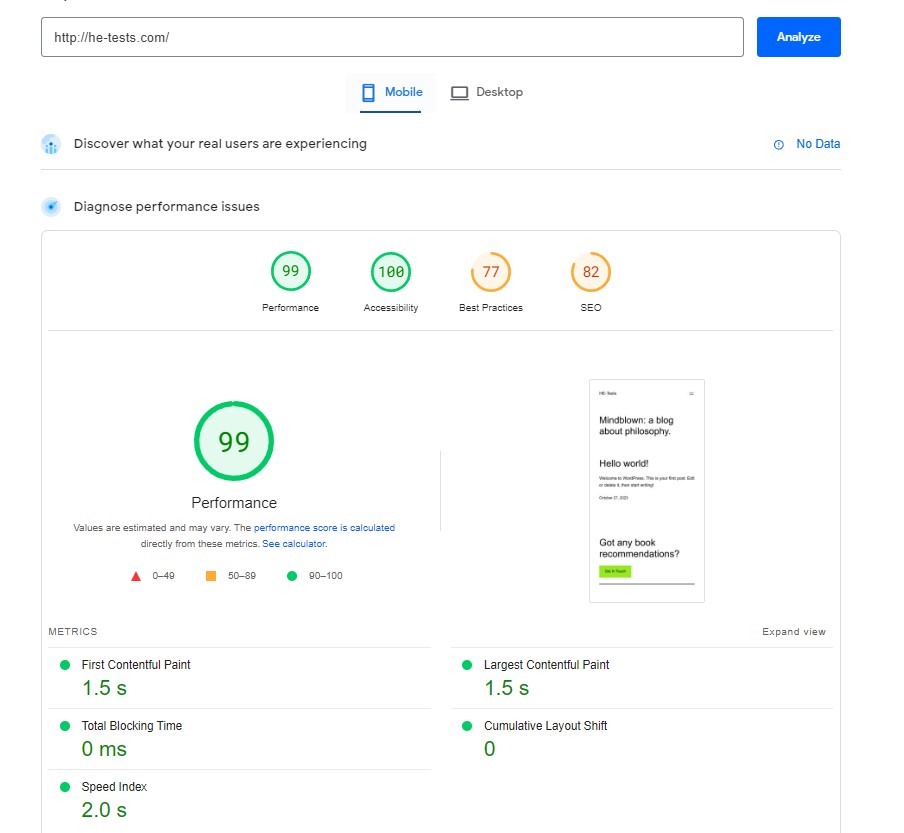The width and height of the screenshot is (904, 833).
Task: Click the Speed Index 2.0 s value
Action: pos(104,810)
